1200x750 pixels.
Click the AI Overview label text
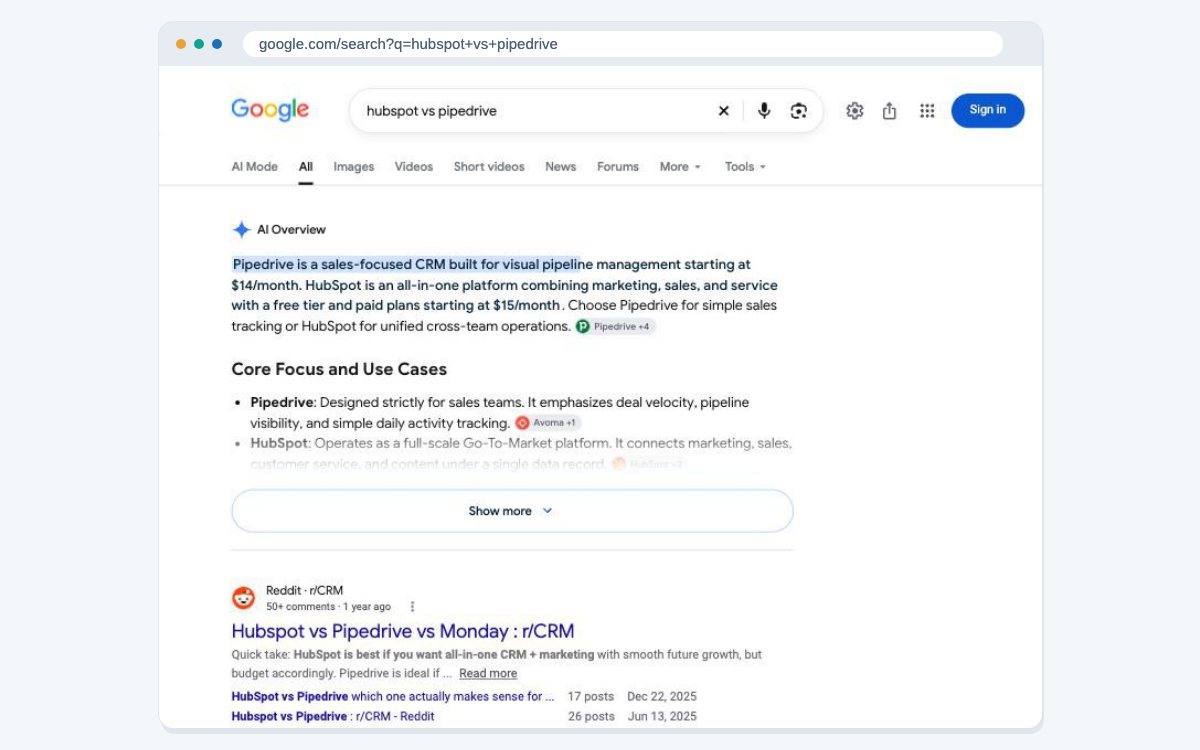(x=291, y=230)
